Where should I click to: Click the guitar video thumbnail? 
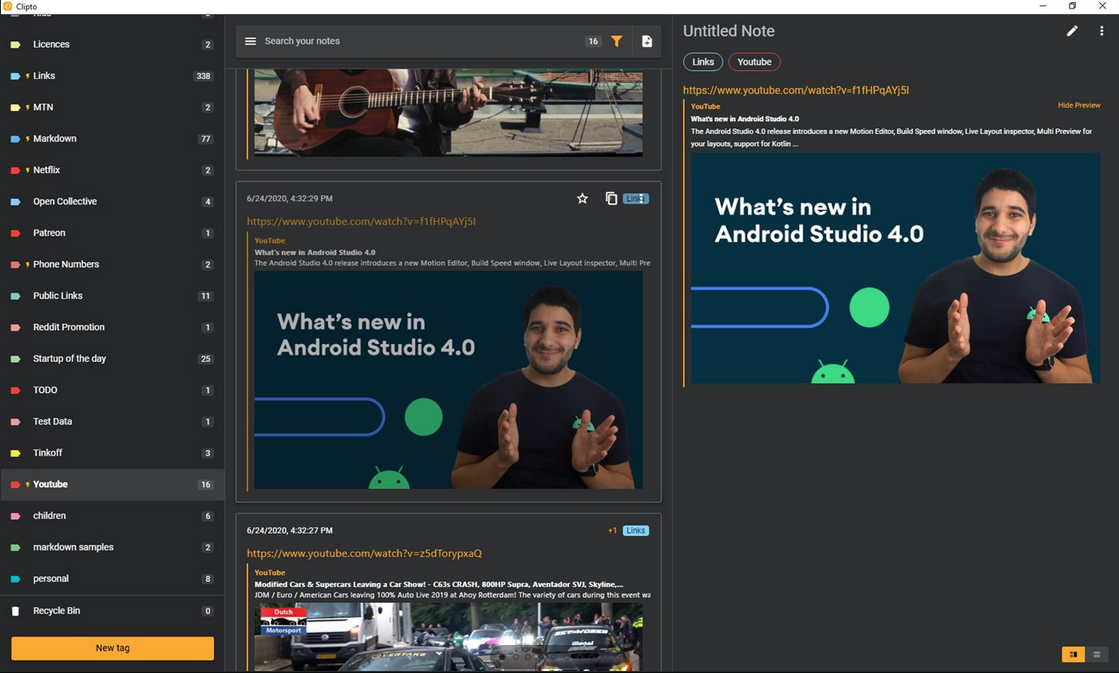click(448, 112)
